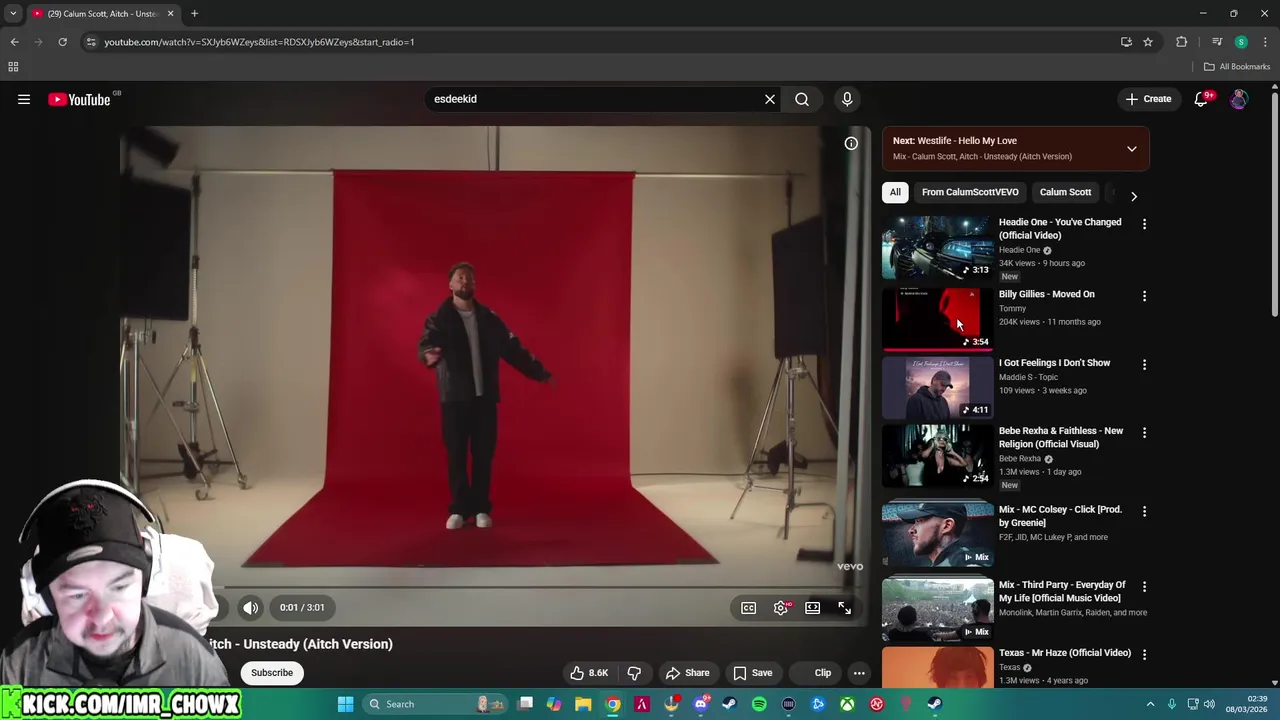Create a Clip of the video
1280x720 pixels.
[814, 673]
